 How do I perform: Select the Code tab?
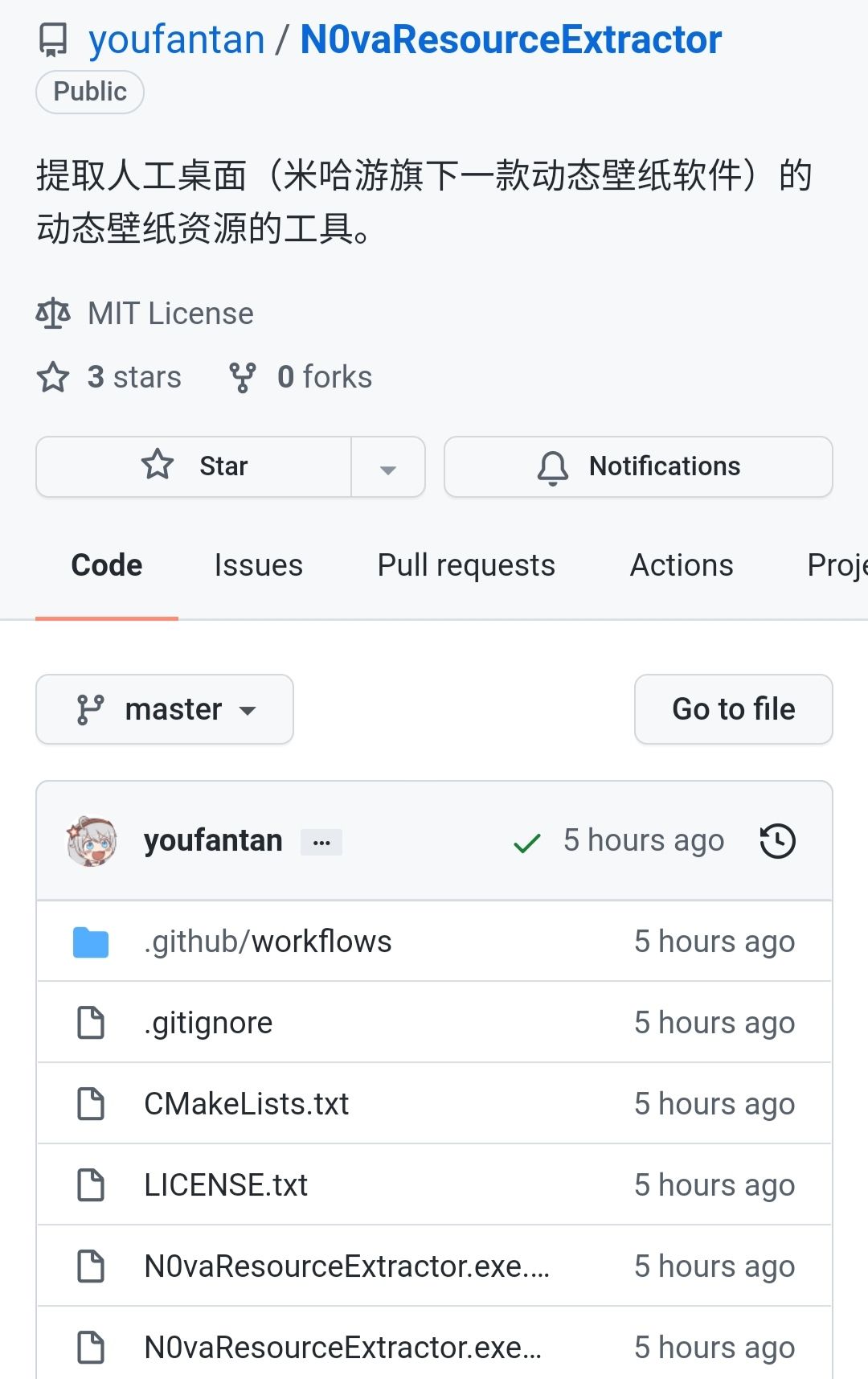click(x=107, y=565)
